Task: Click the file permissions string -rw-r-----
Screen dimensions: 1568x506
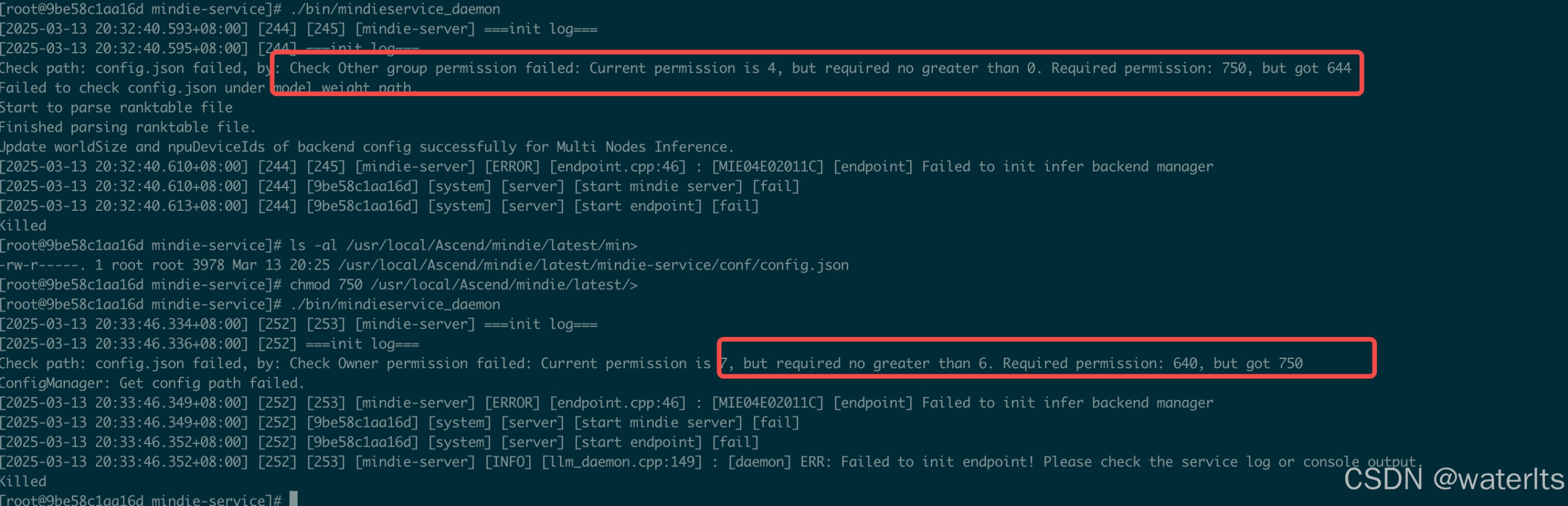Action: point(42,265)
